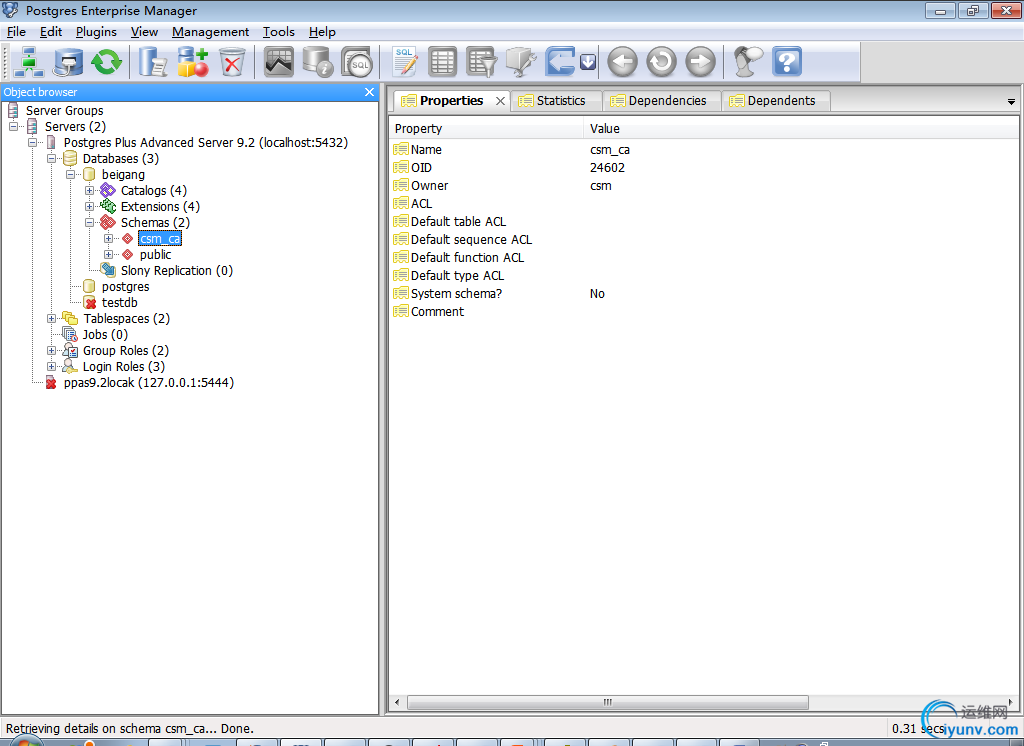Open the Tools menu
The width and height of the screenshot is (1024, 746).
pyautogui.click(x=278, y=32)
